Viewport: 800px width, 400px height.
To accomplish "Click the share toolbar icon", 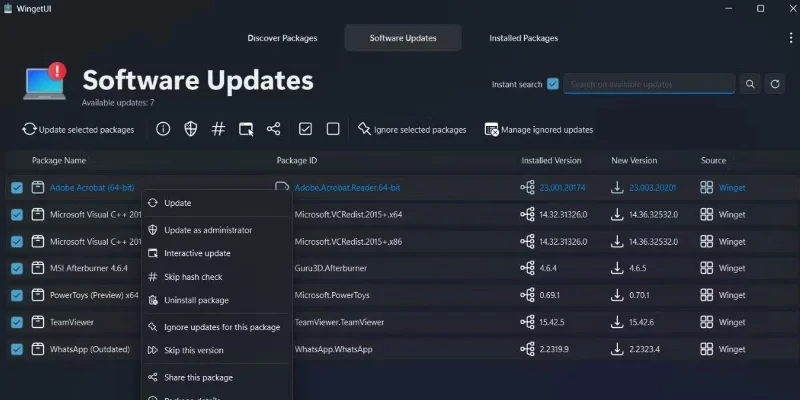I will coord(273,129).
